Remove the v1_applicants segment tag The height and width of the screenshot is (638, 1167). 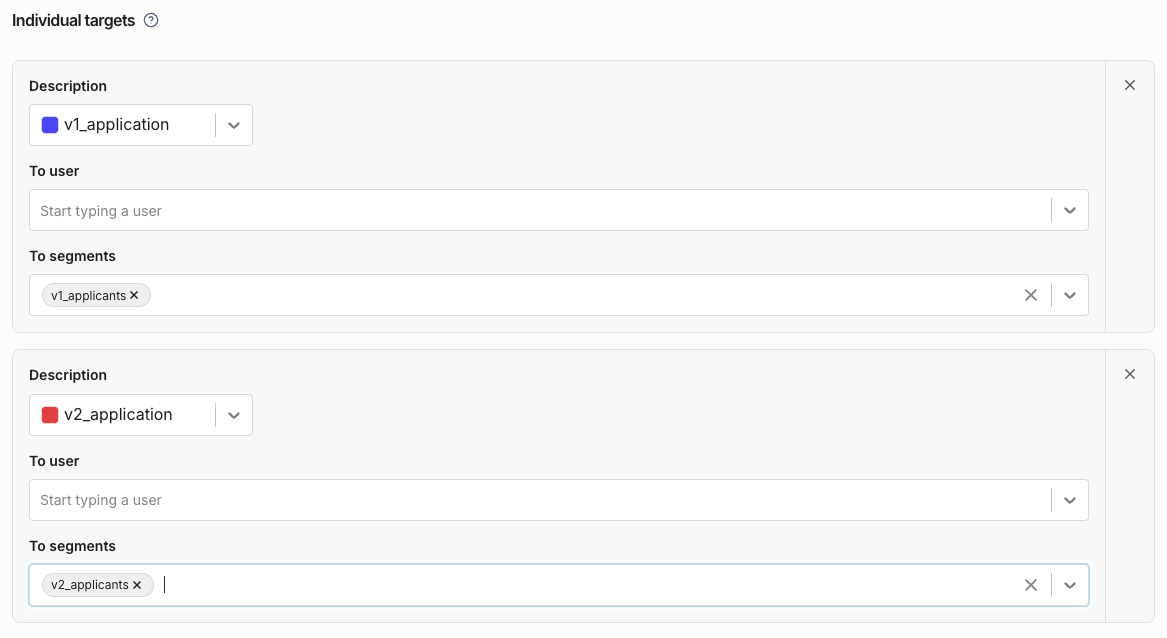click(x=134, y=295)
